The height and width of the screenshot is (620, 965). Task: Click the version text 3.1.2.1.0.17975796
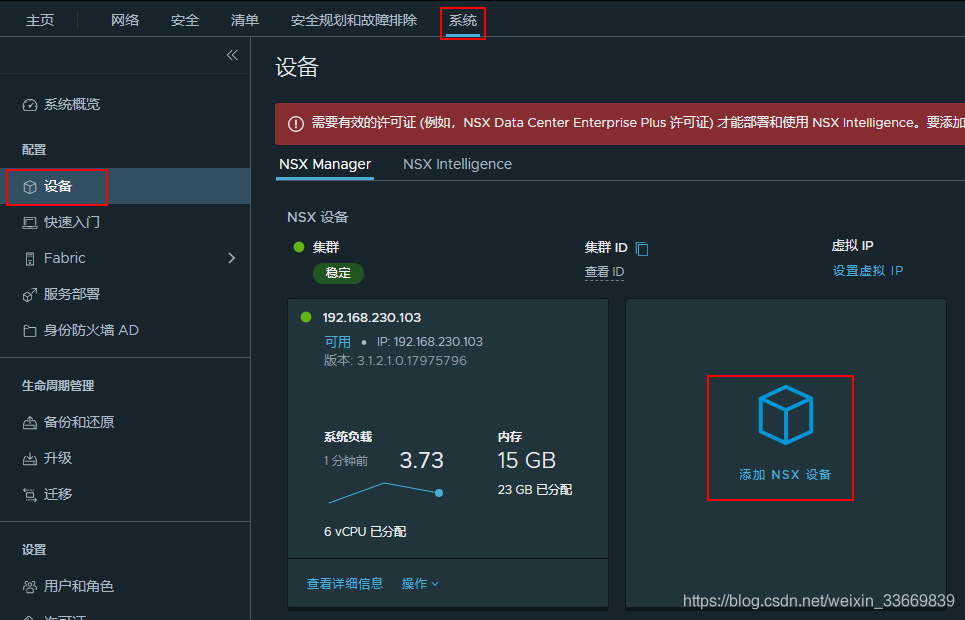click(412, 361)
